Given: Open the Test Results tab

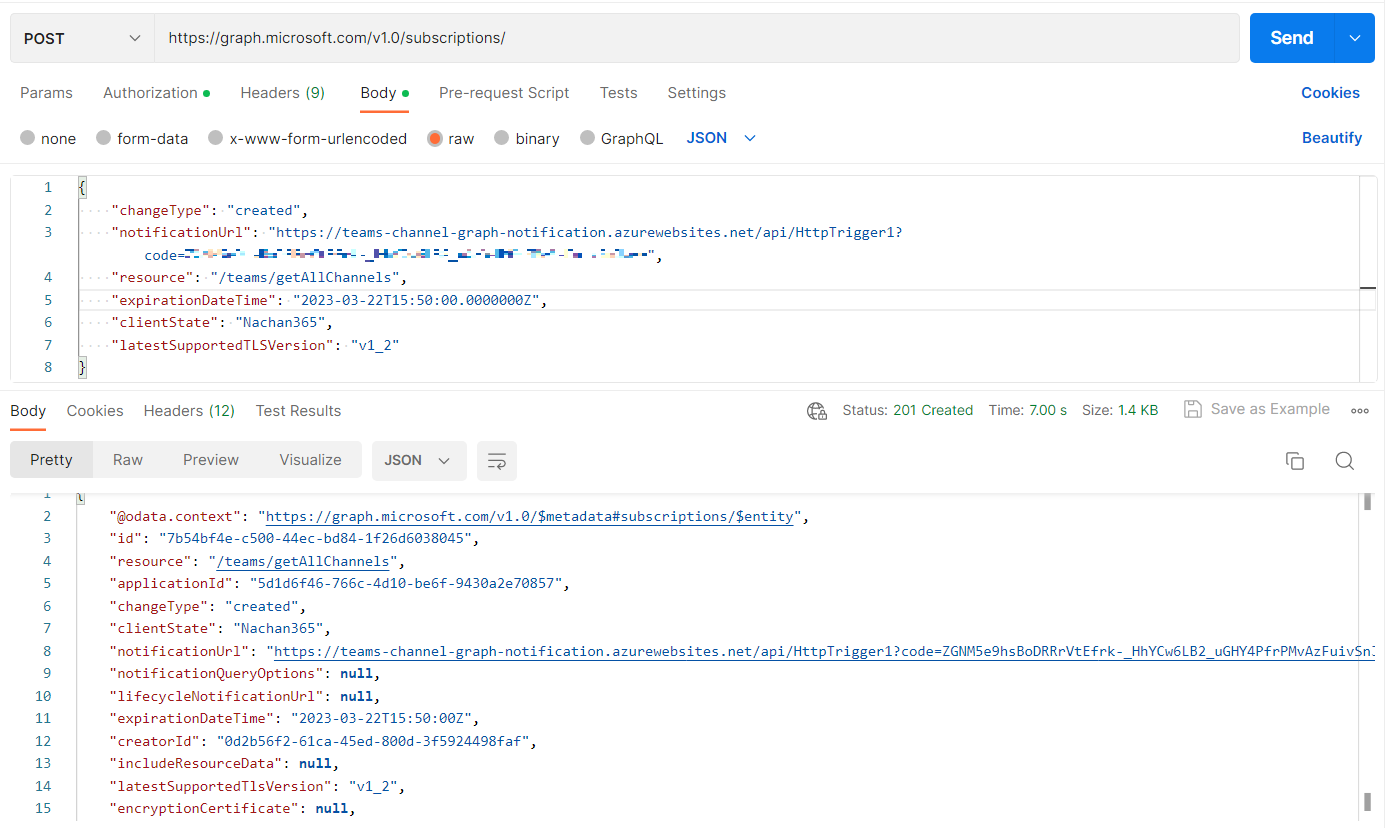Looking at the screenshot, I should pos(298,411).
